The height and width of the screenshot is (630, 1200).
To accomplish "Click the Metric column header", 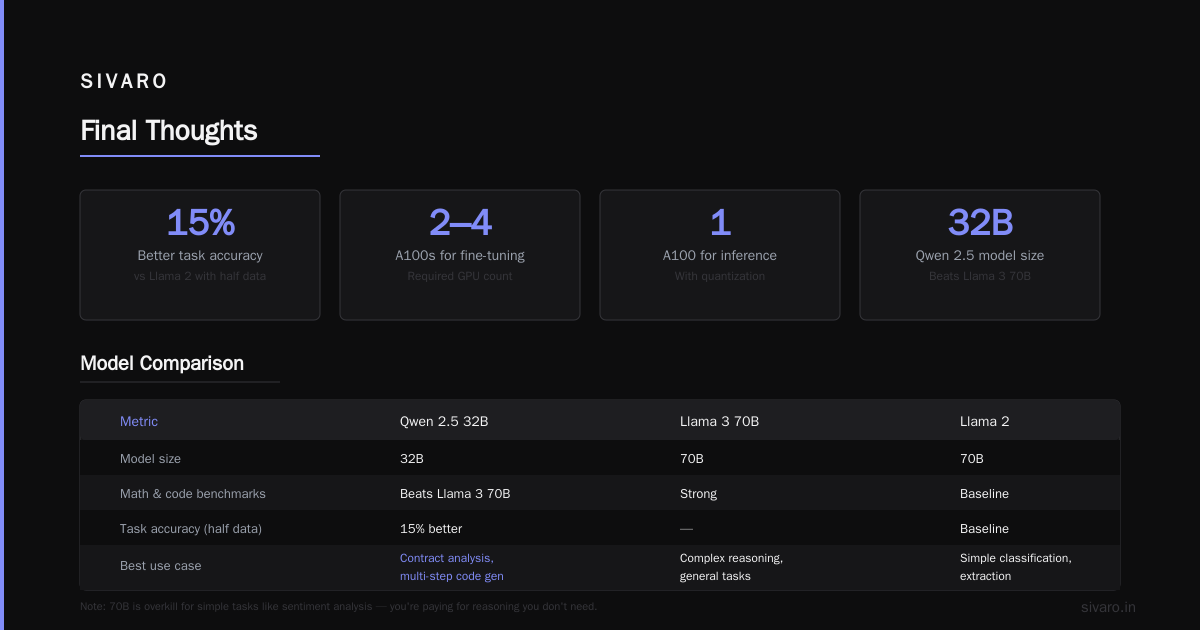I will click(139, 422).
